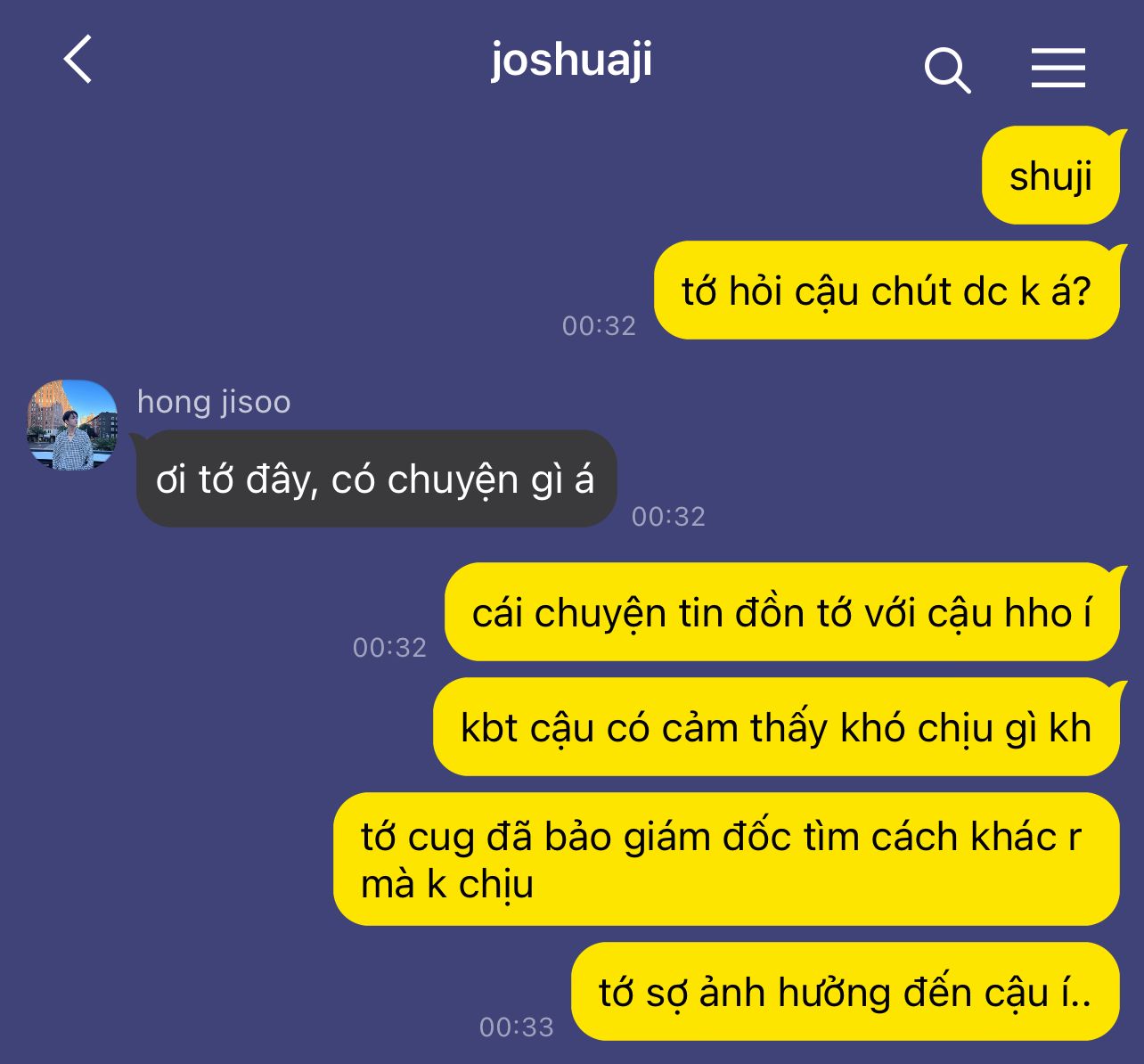1144x1064 pixels.
Task: Open hong jisoo's profile picture
Action: [x=72, y=425]
